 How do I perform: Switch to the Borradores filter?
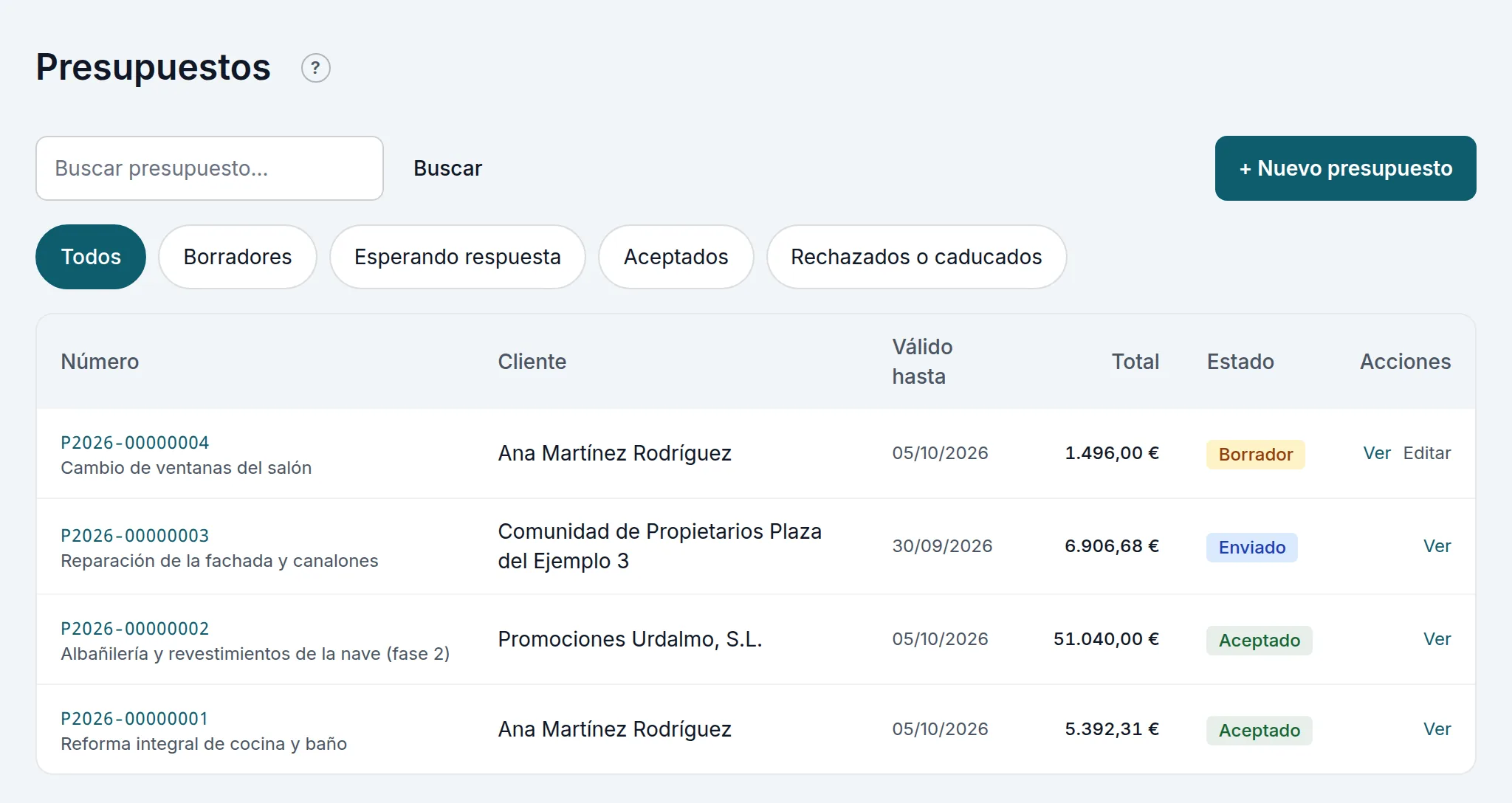click(238, 257)
